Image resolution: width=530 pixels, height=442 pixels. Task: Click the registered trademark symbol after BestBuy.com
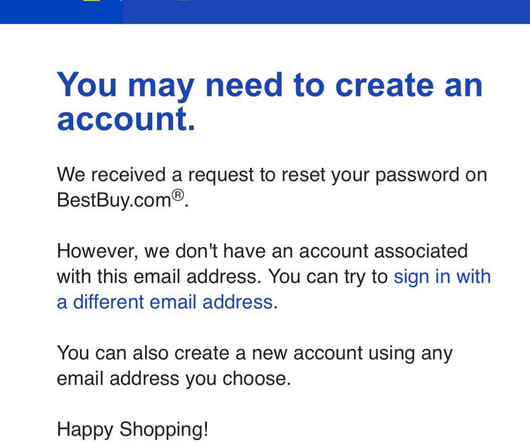(178, 195)
